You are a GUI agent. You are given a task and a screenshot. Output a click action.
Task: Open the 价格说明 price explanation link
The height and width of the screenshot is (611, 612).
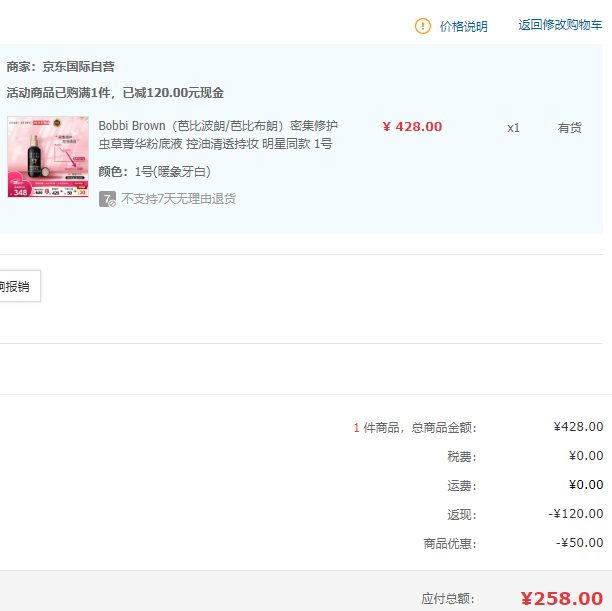click(463, 26)
